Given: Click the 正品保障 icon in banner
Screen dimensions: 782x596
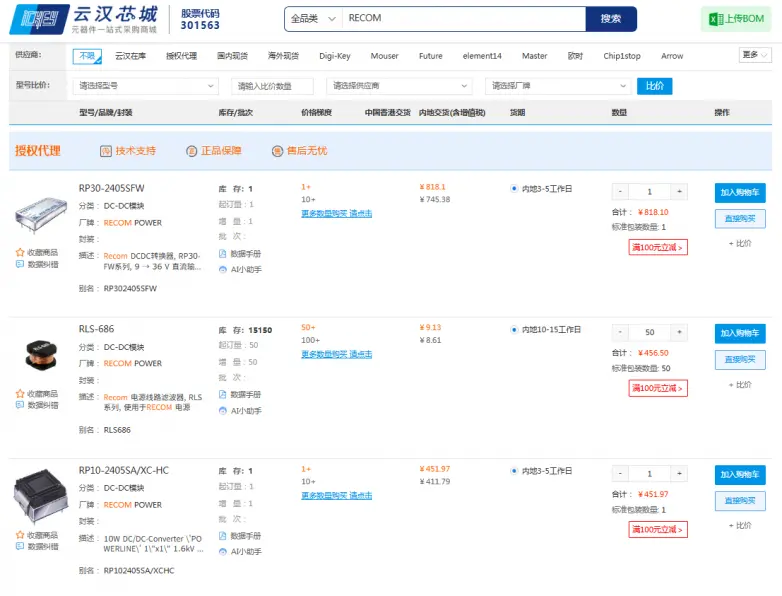Looking at the screenshot, I should 192,151.
